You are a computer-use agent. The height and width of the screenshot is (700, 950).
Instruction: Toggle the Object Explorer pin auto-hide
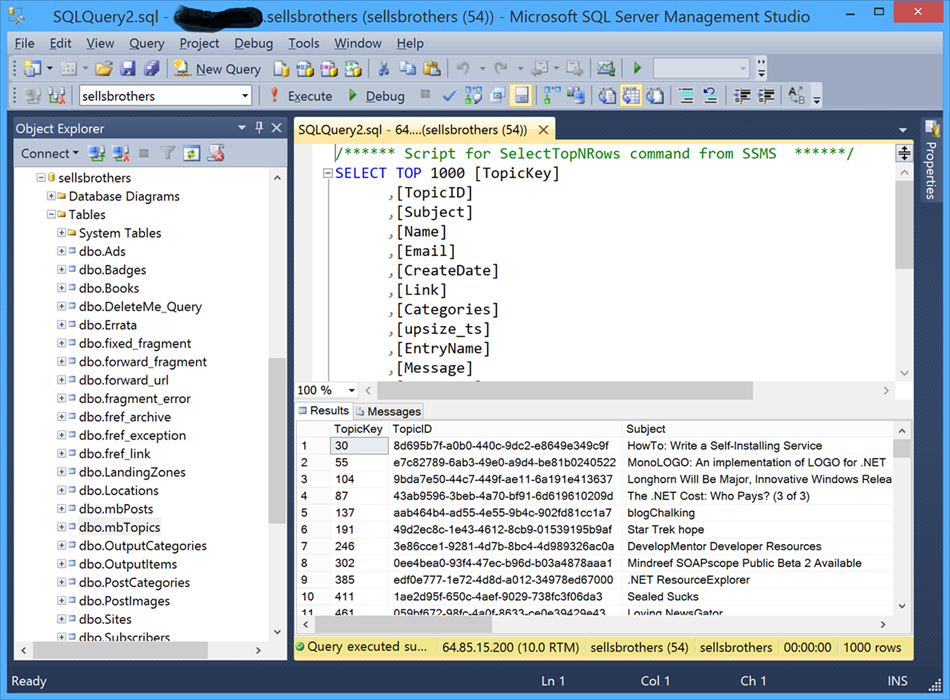(259, 128)
